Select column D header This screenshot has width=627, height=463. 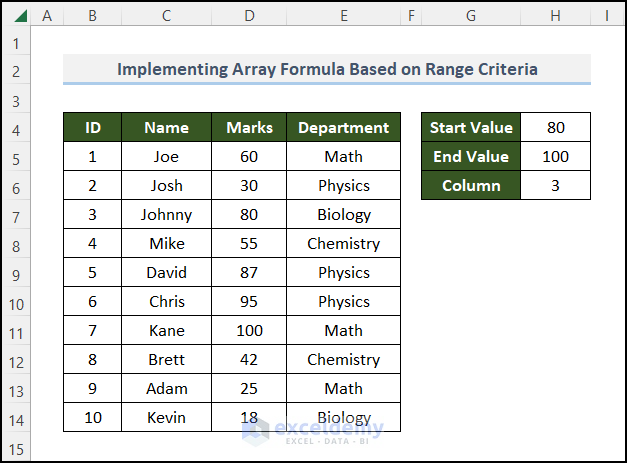[249, 16]
